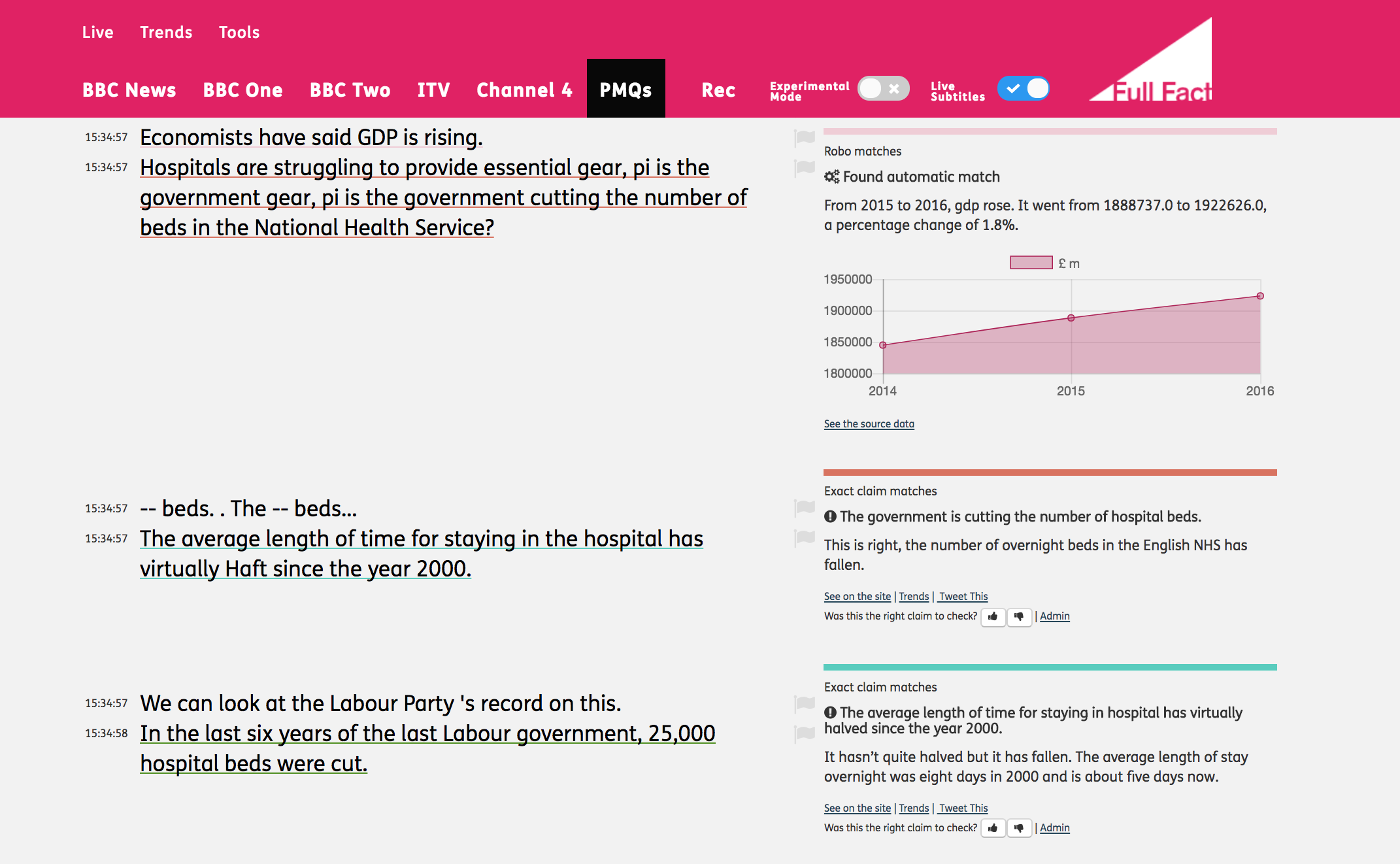The width and height of the screenshot is (1400, 864).
Task: Flag the 'average length of time' sentence
Action: (805, 538)
